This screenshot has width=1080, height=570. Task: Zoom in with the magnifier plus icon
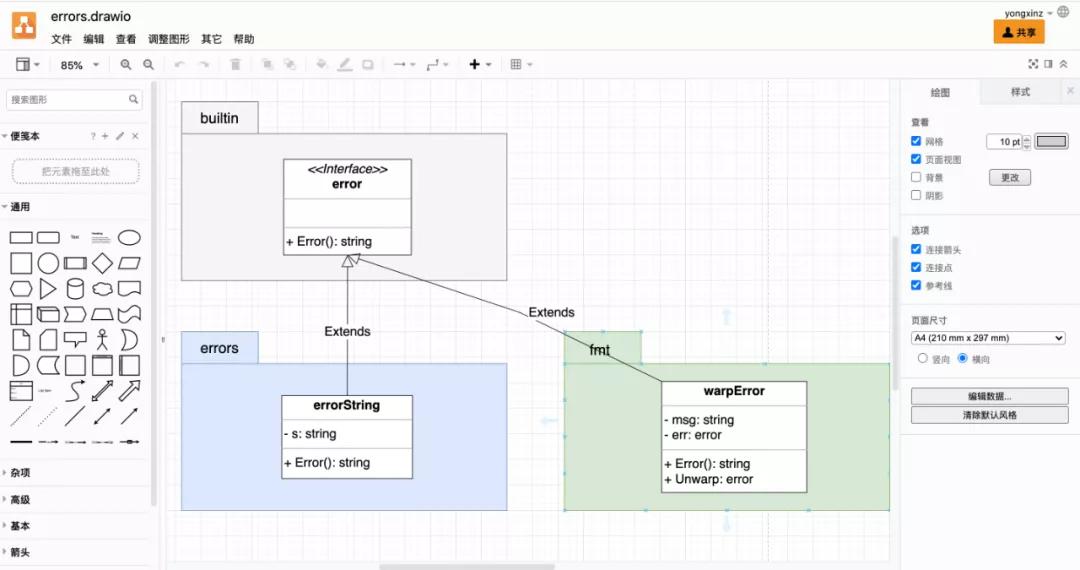pyautogui.click(x=125, y=64)
